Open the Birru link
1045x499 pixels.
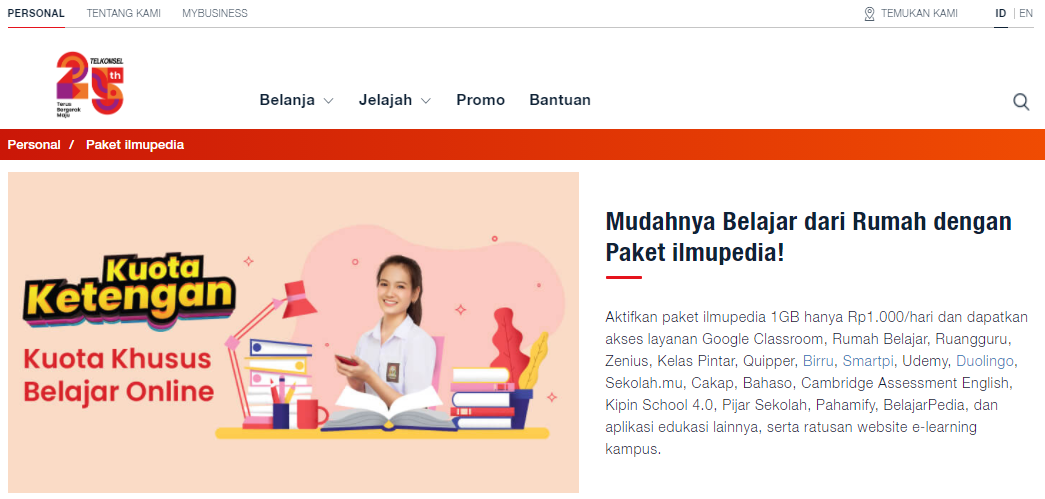(x=819, y=361)
